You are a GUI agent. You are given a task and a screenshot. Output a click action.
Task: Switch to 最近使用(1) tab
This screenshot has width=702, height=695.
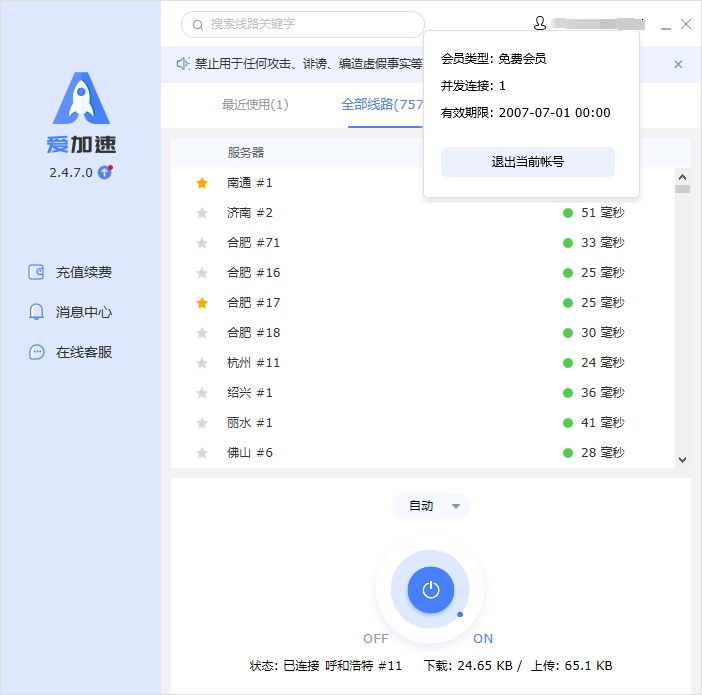coord(255,104)
